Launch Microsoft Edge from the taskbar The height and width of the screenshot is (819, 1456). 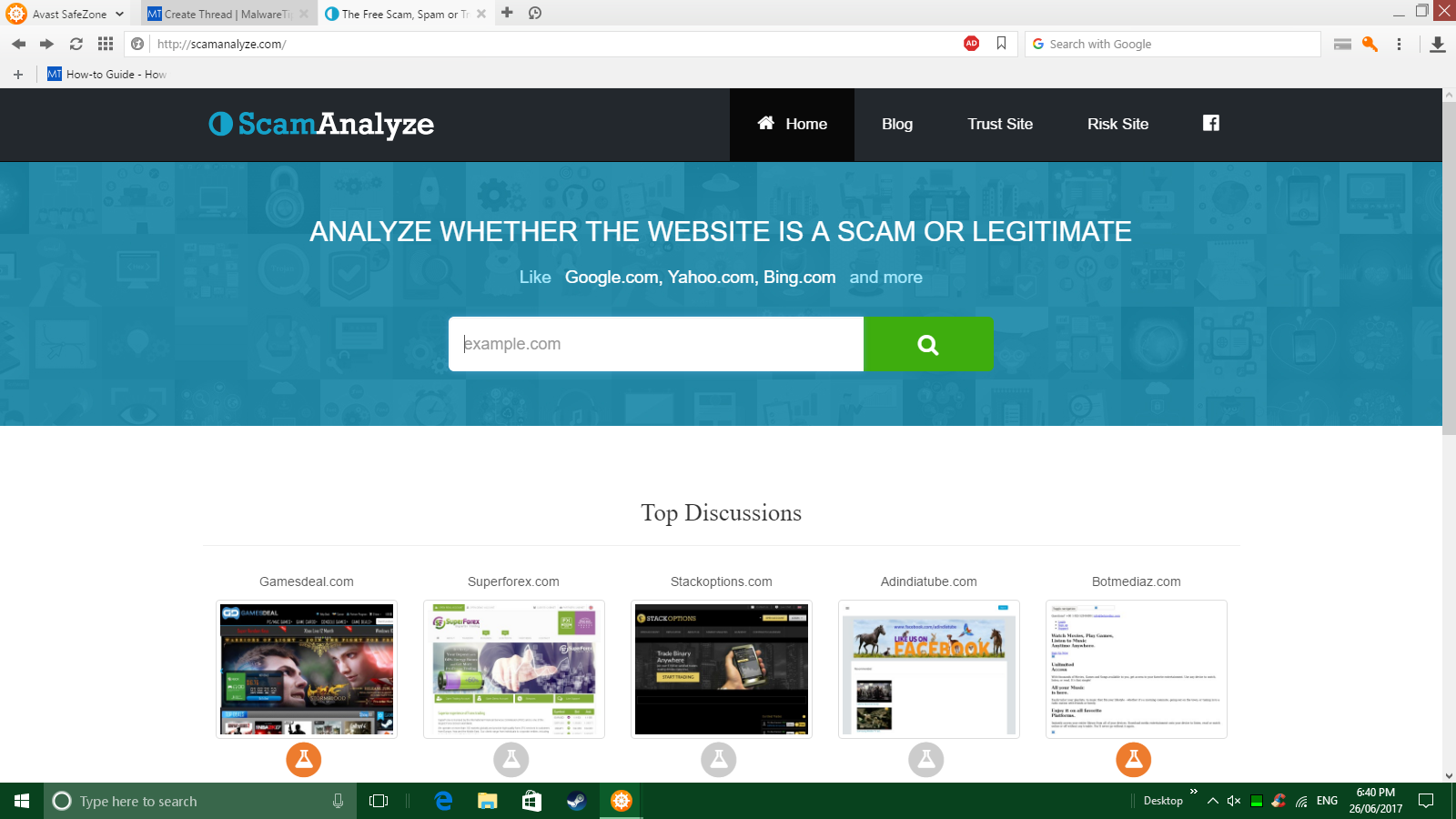[444, 801]
